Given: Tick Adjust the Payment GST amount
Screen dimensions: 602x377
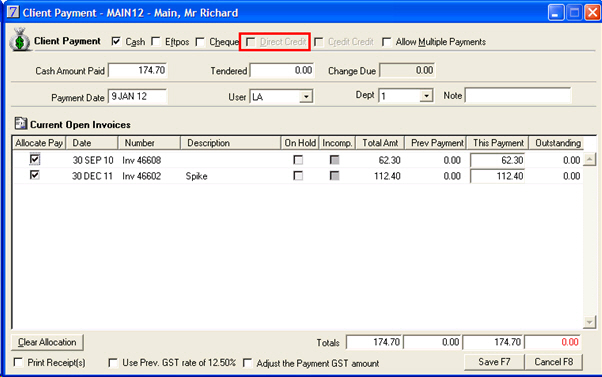Looking at the screenshot, I should [248, 363].
